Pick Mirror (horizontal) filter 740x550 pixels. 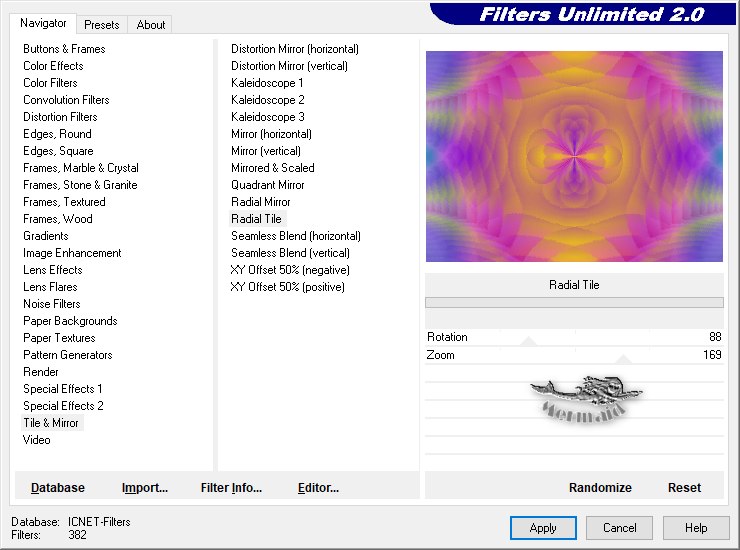[271, 134]
